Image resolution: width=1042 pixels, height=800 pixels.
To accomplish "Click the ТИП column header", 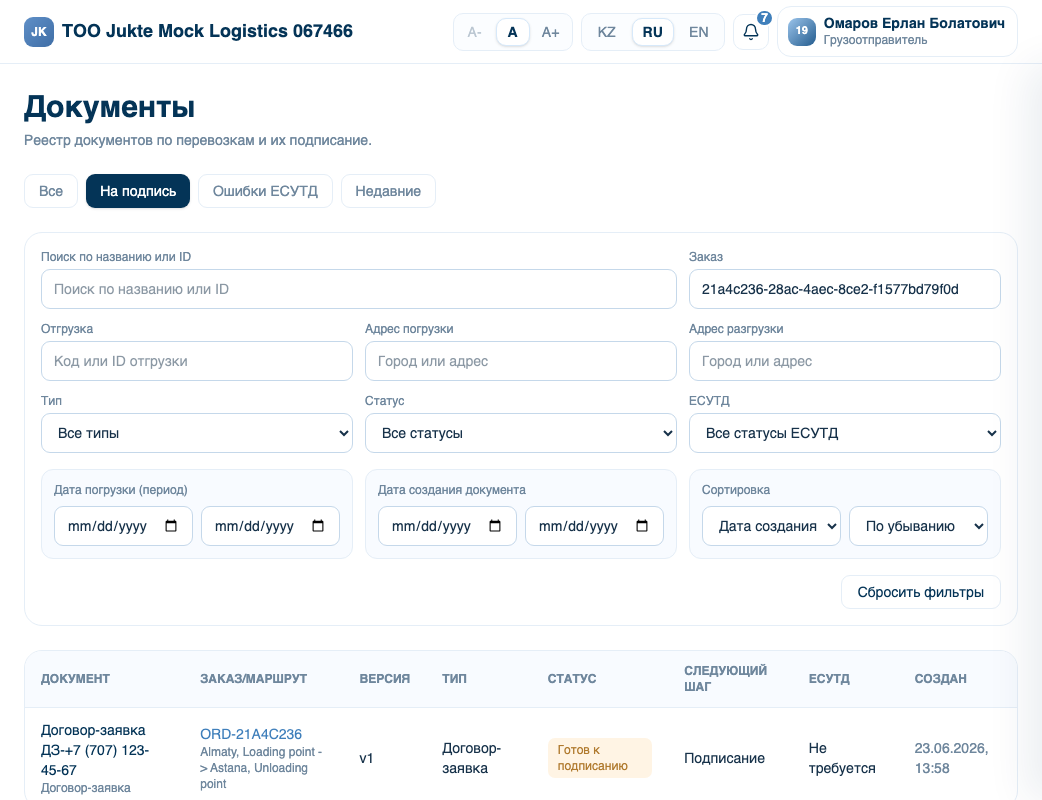I will coord(454,678).
